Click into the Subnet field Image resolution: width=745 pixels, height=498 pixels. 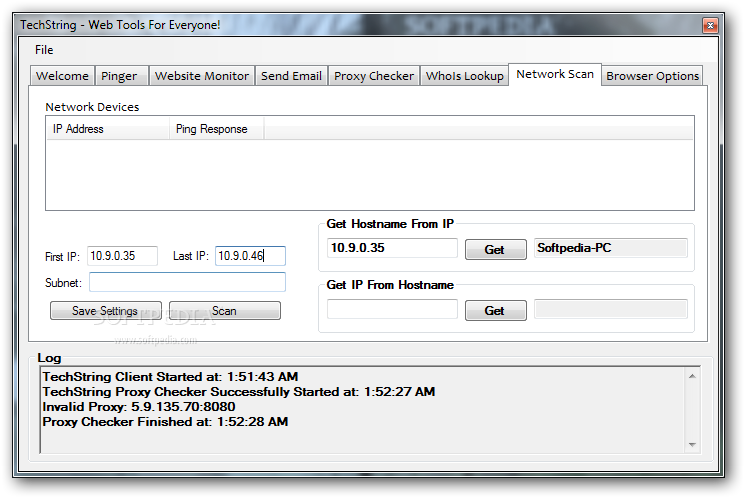[x=187, y=282]
